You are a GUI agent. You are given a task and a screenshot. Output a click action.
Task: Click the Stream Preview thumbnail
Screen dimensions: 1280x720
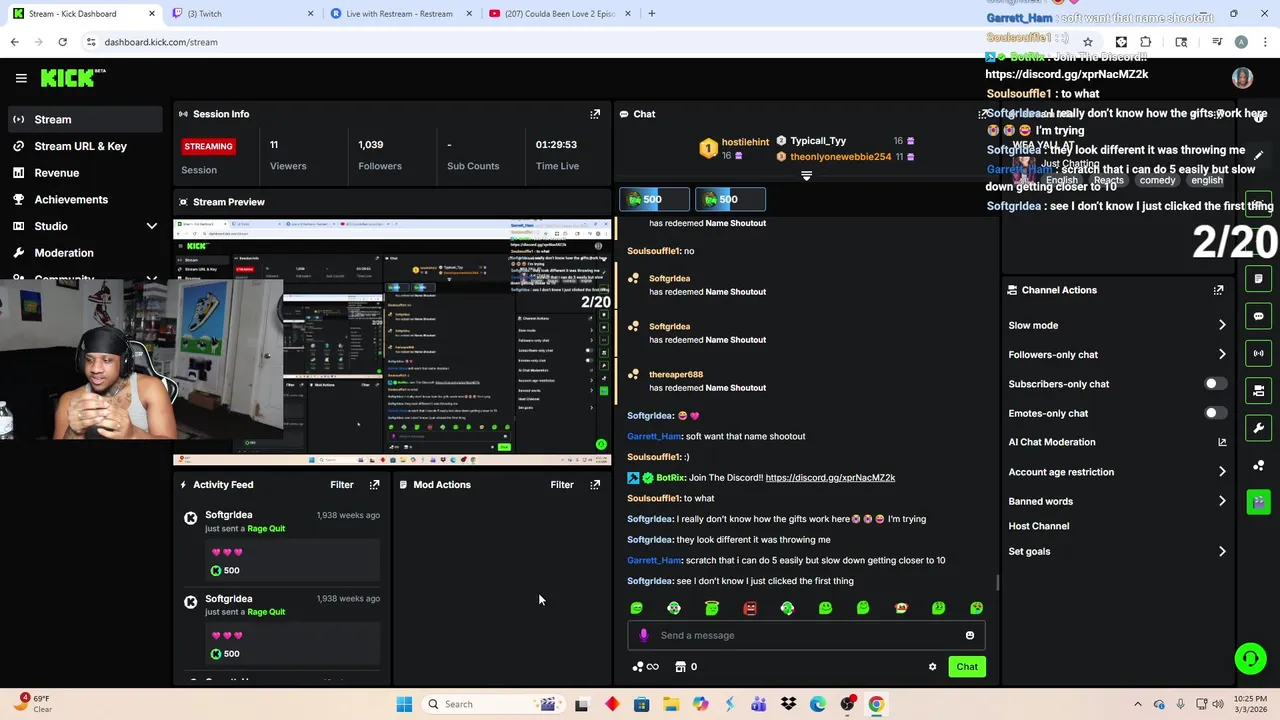coord(392,341)
